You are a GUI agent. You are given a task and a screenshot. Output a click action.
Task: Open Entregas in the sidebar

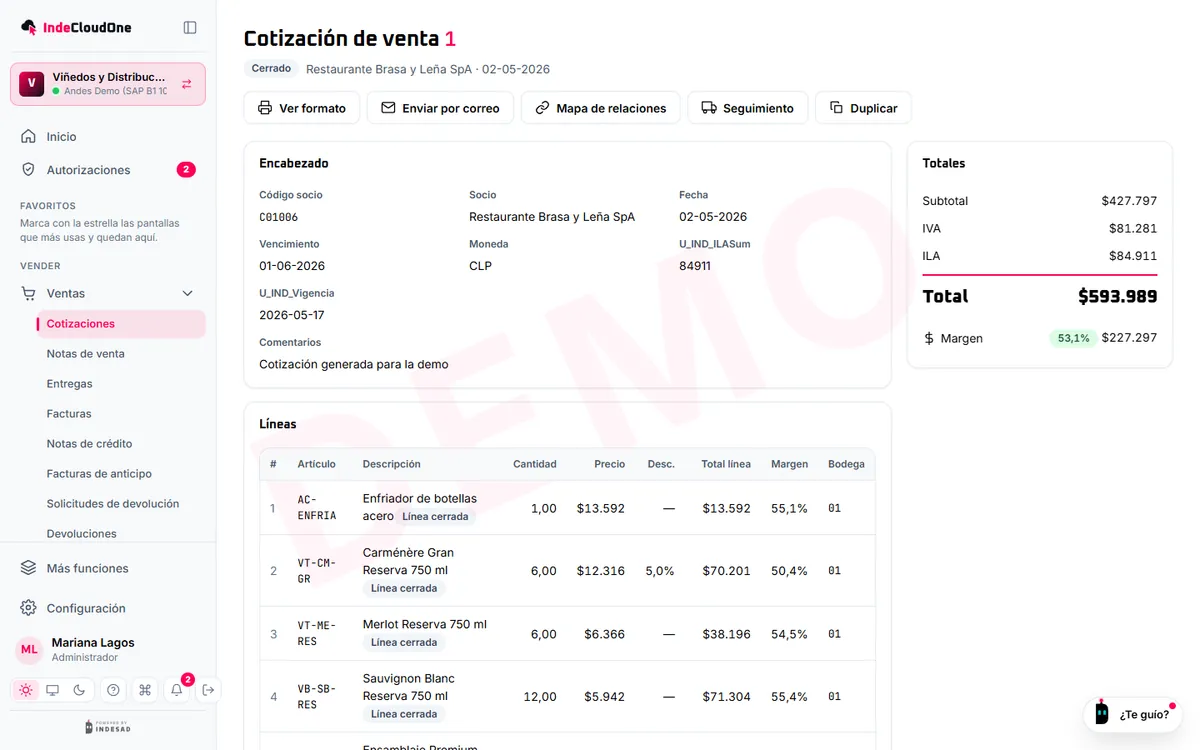tap(120, 384)
